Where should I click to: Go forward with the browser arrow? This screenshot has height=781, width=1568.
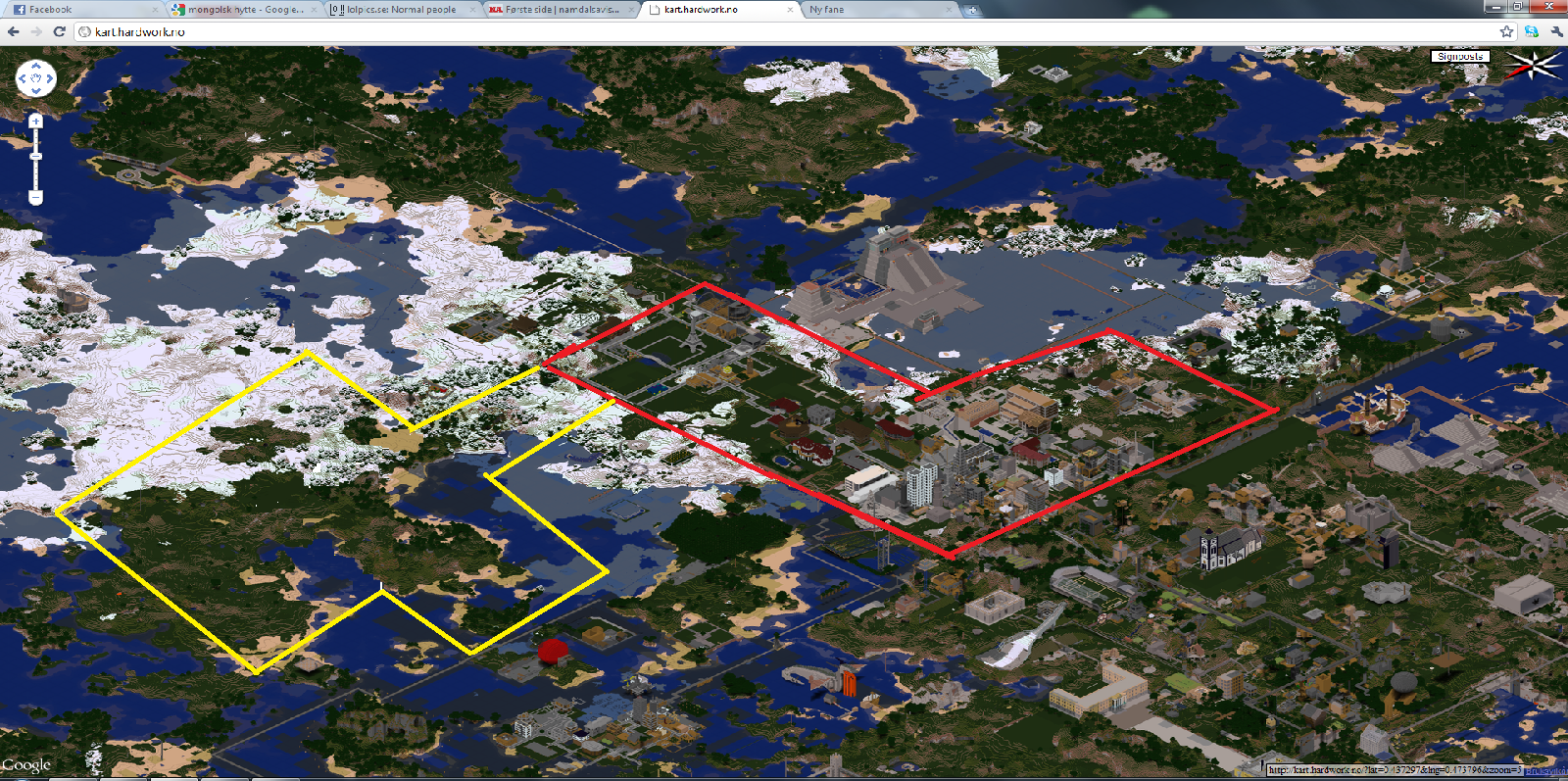coord(36,31)
